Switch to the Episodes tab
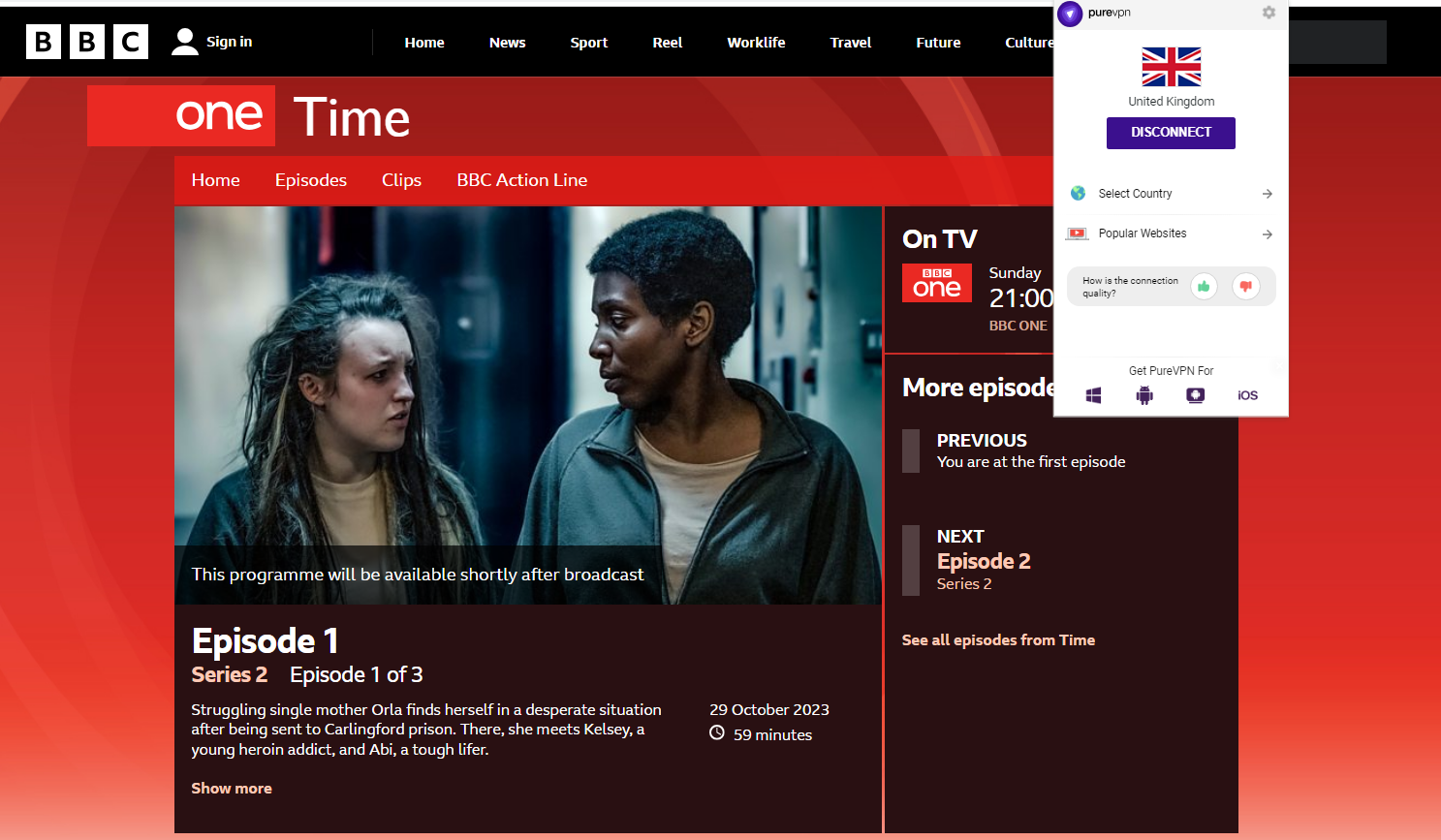 coord(310,180)
